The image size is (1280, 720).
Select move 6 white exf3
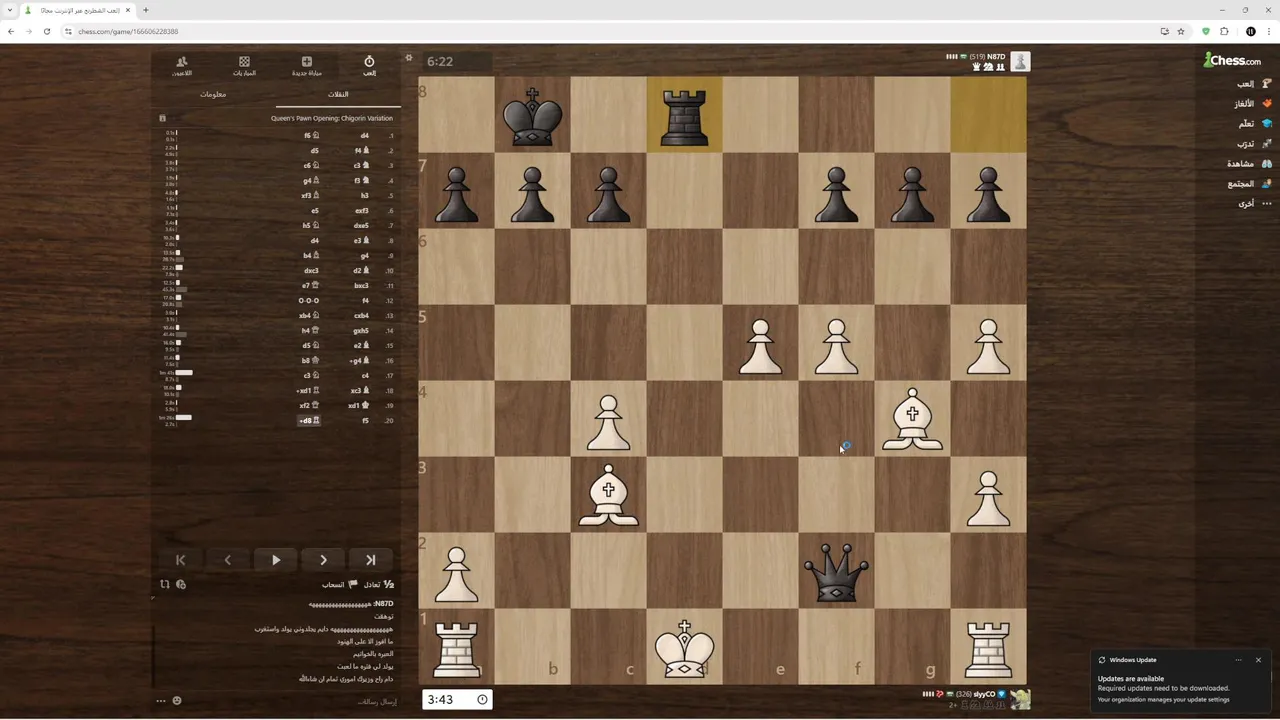pyautogui.click(x=362, y=211)
